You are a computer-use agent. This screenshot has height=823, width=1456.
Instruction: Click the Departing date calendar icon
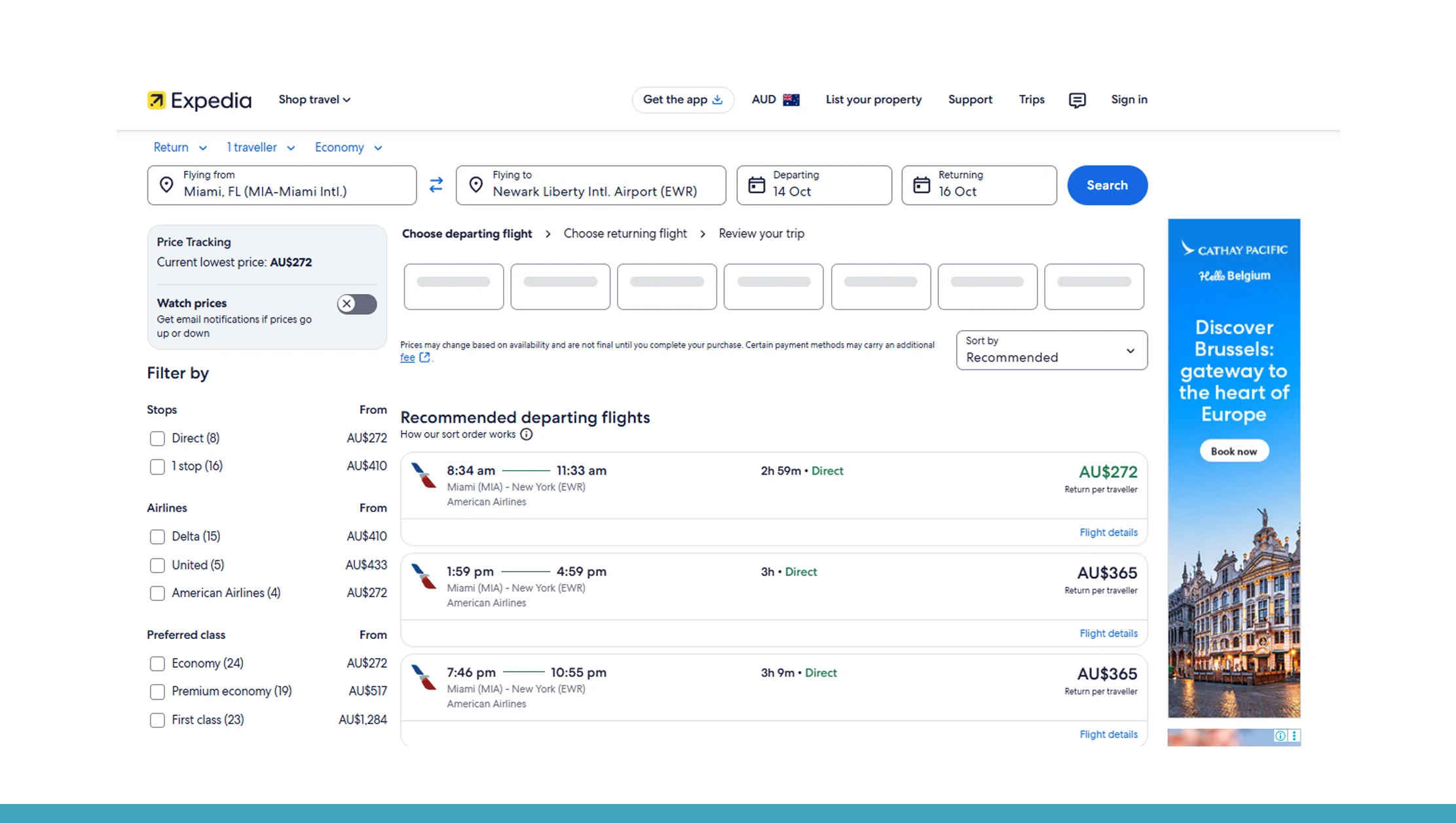point(758,184)
